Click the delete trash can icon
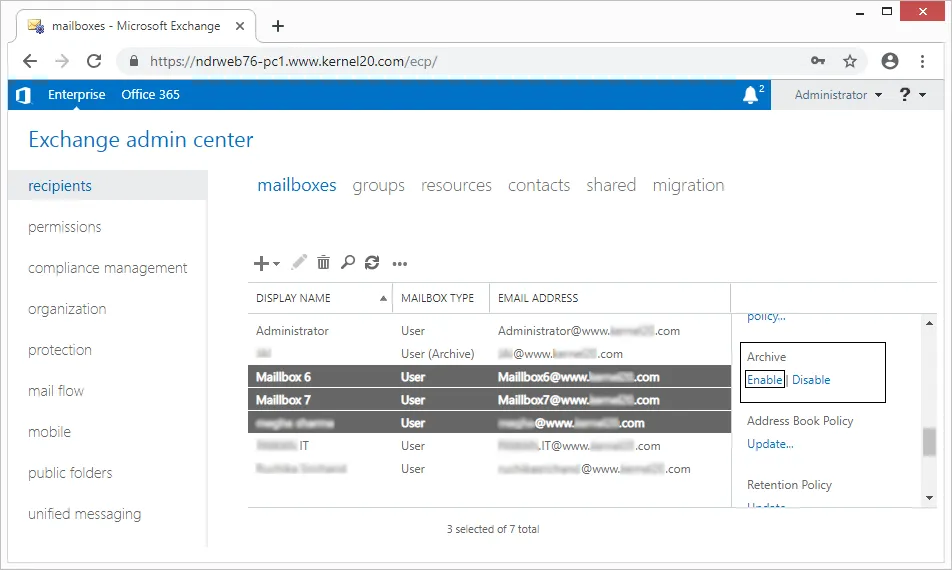This screenshot has width=952, height=570. point(323,263)
